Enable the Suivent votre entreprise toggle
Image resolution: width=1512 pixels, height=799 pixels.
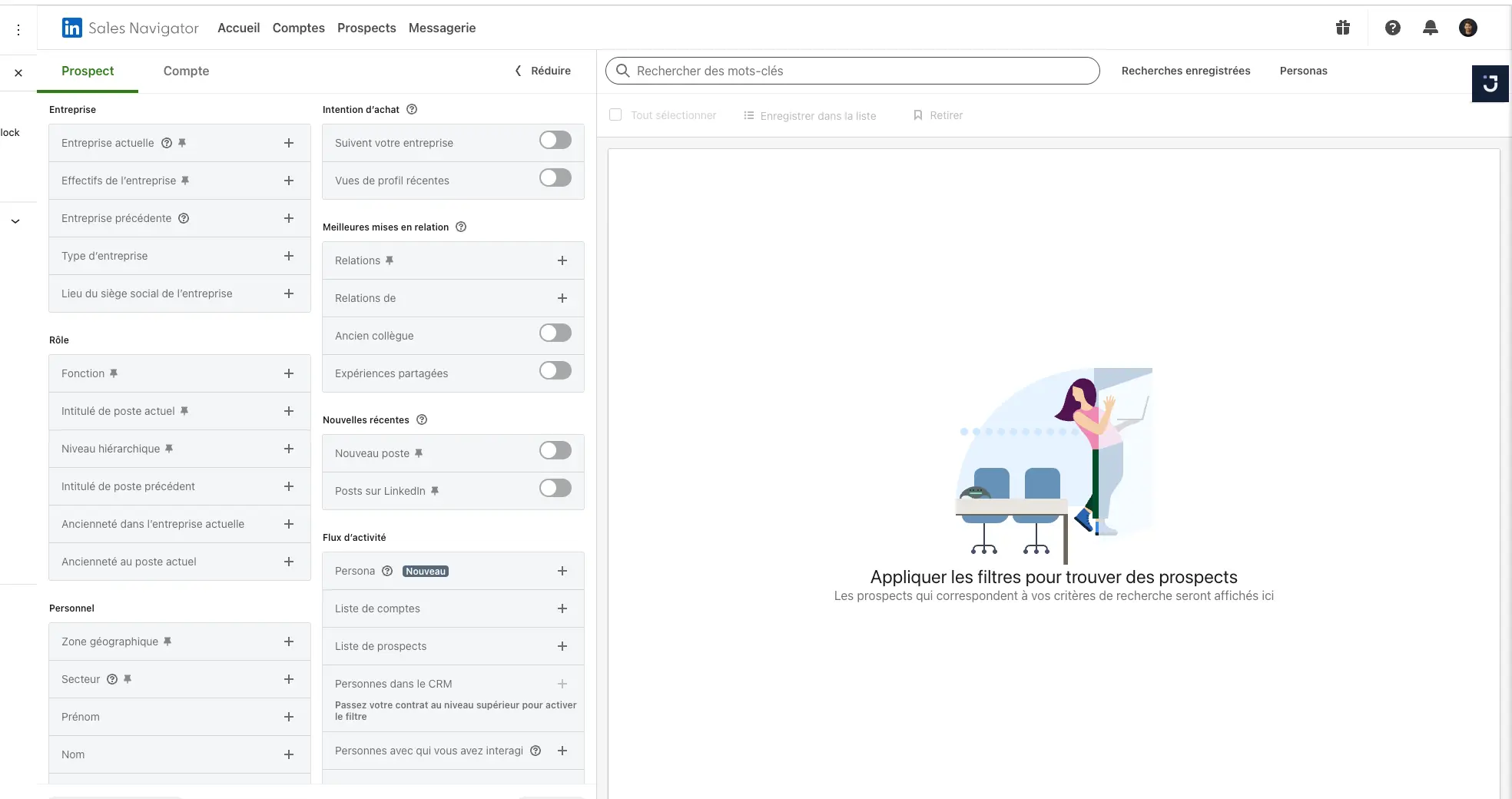pos(555,141)
